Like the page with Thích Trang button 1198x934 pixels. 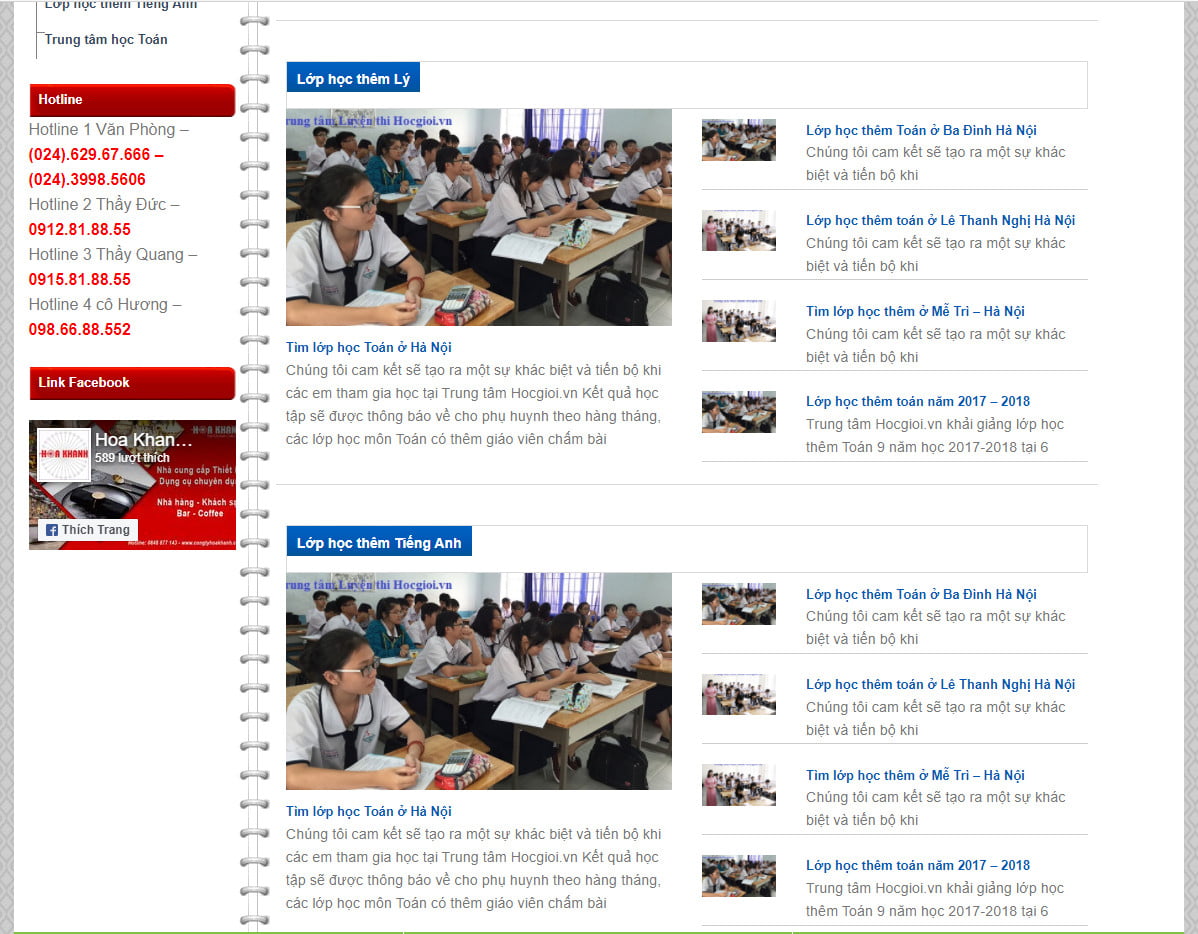[88, 530]
